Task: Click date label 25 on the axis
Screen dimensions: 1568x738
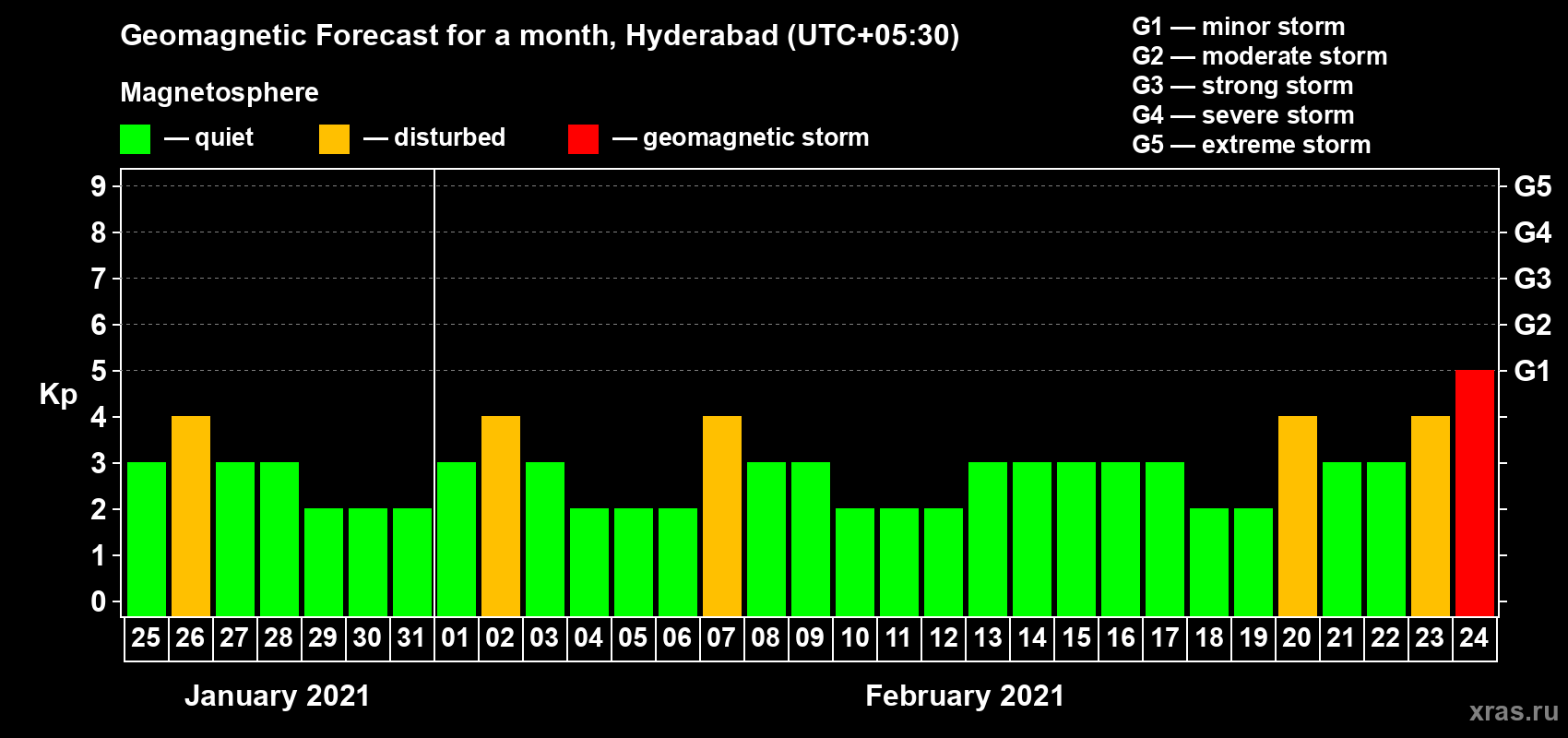Action: 146,638
